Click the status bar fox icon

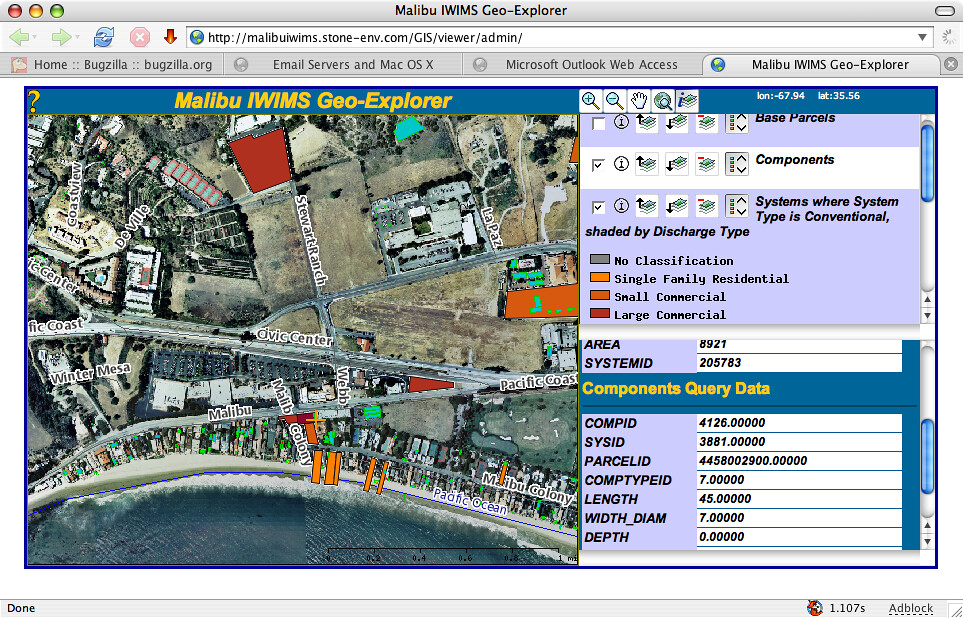[815, 608]
